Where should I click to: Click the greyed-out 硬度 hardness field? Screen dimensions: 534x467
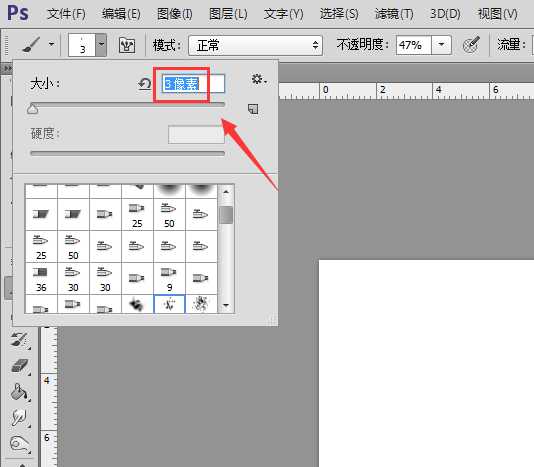point(196,135)
